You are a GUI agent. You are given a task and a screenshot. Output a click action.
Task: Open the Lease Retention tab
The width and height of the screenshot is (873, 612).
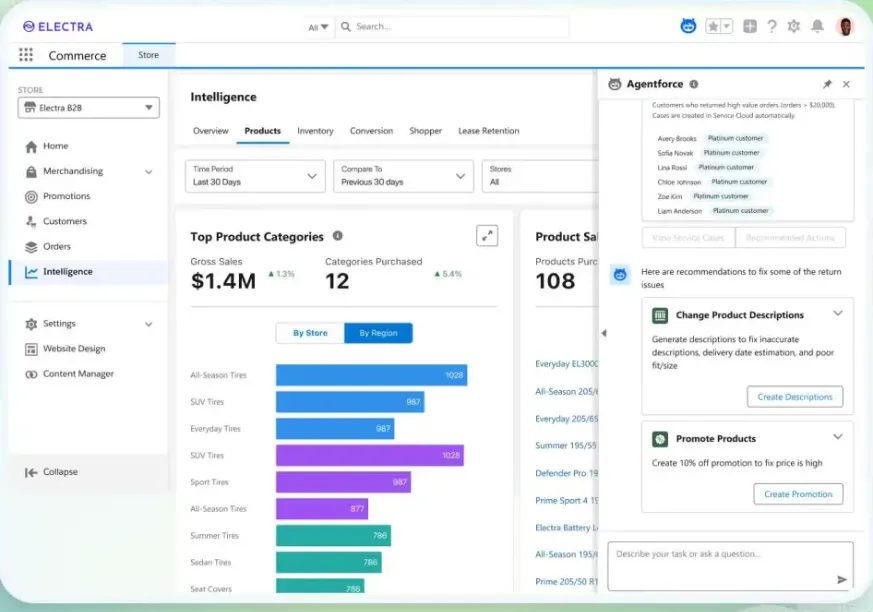(x=488, y=131)
